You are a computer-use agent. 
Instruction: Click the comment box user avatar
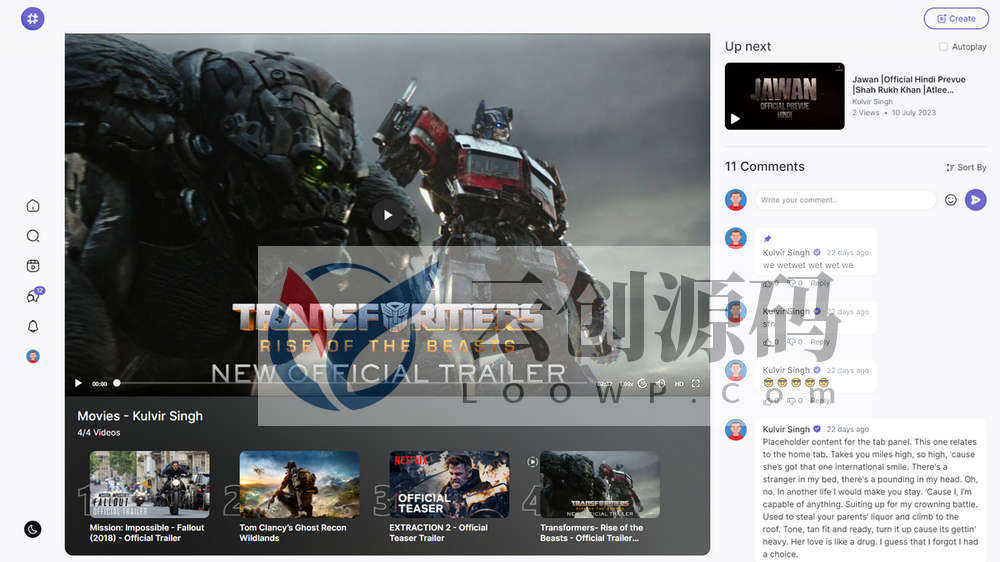735,200
